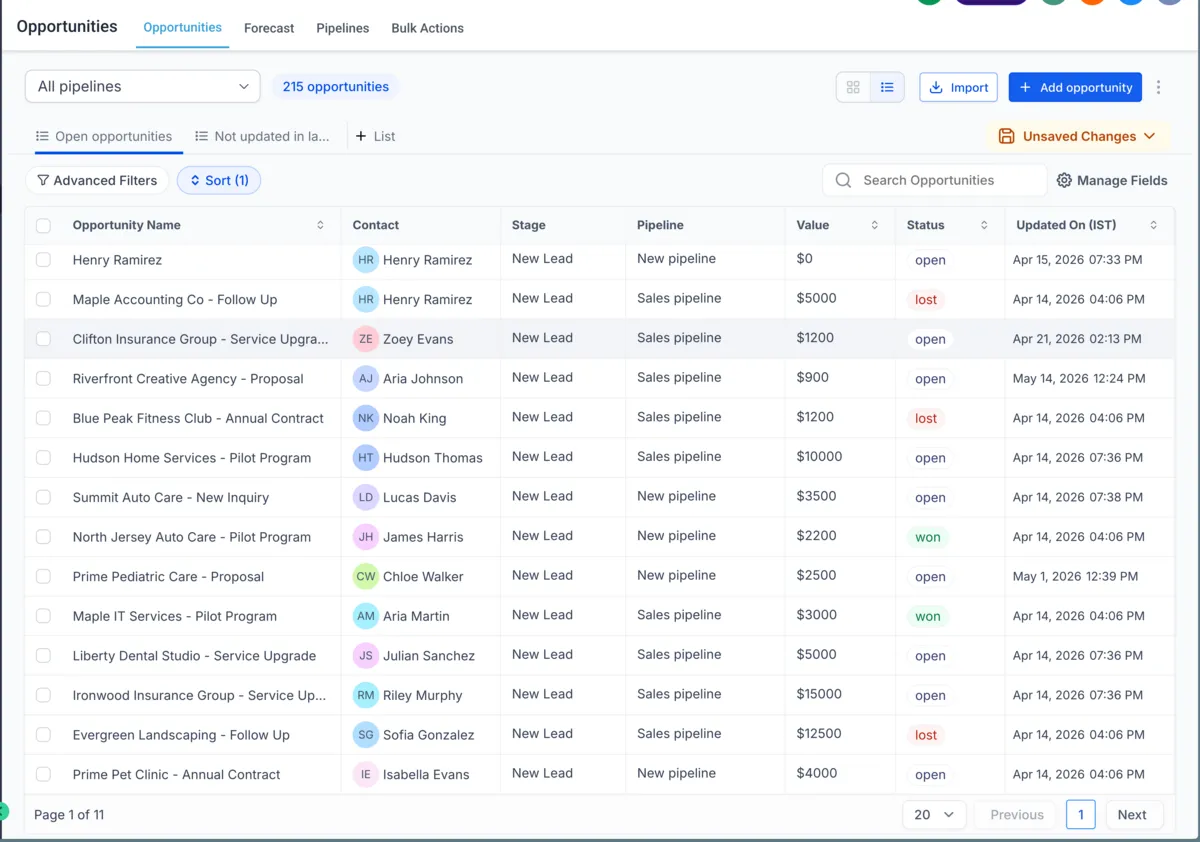Image resolution: width=1200 pixels, height=842 pixels.
Task: Select the list view icon
Action: pyautogui.click(x=887, y=88)
